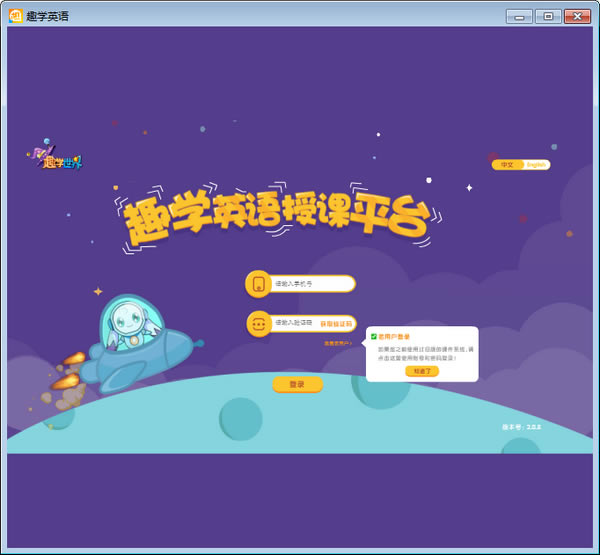Click the verification code face icon

(259, 324)
